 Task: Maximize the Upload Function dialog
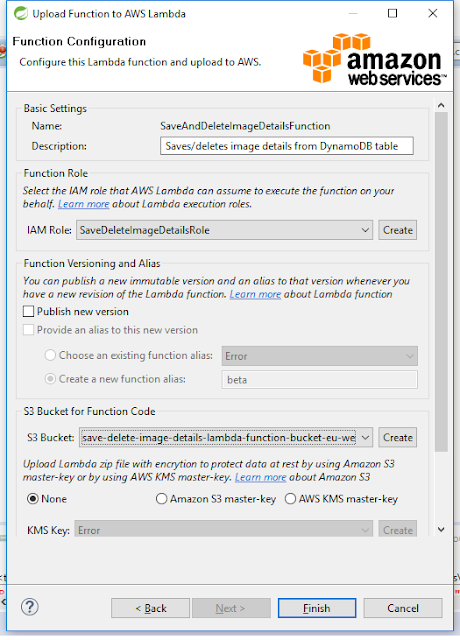[x=392, y=13]
